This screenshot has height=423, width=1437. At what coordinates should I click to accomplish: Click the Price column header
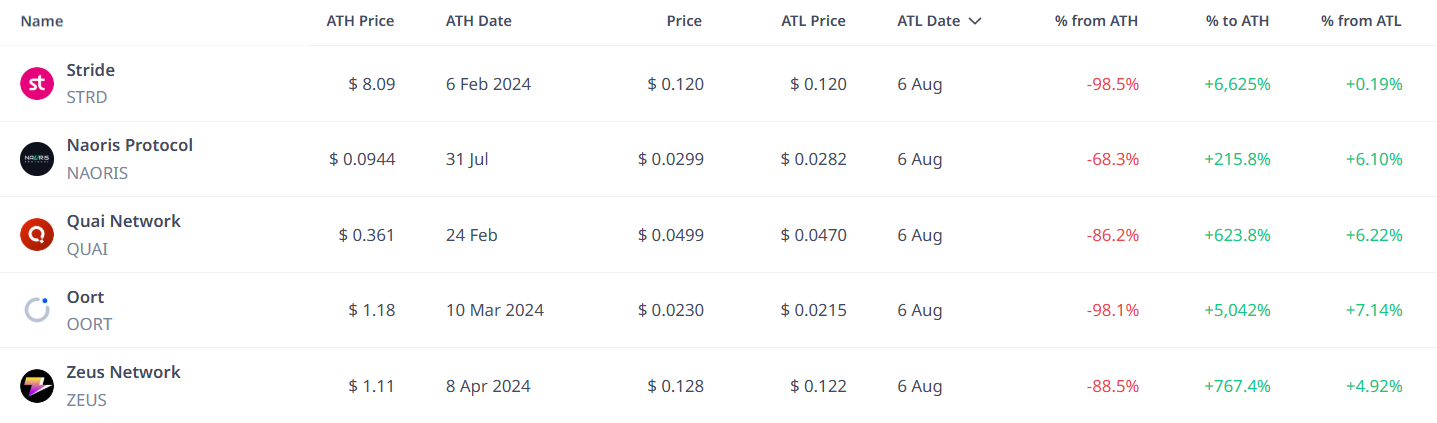[x=684, y=21]
